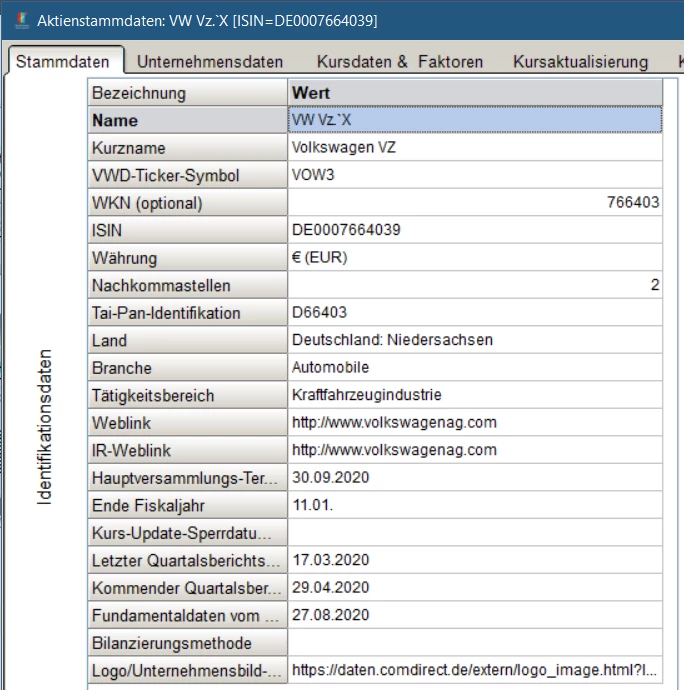Select the Kurs-Update-Sperrdatu... row label
Screen dimensions: 684x690
point(188,533)
